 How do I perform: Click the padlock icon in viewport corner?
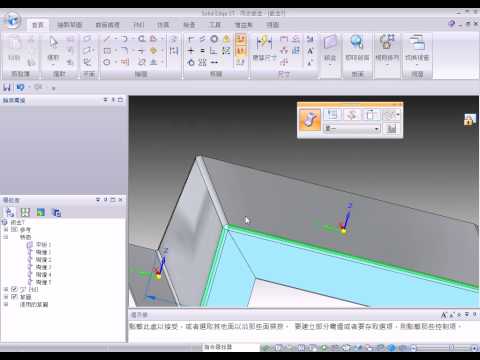469,119
